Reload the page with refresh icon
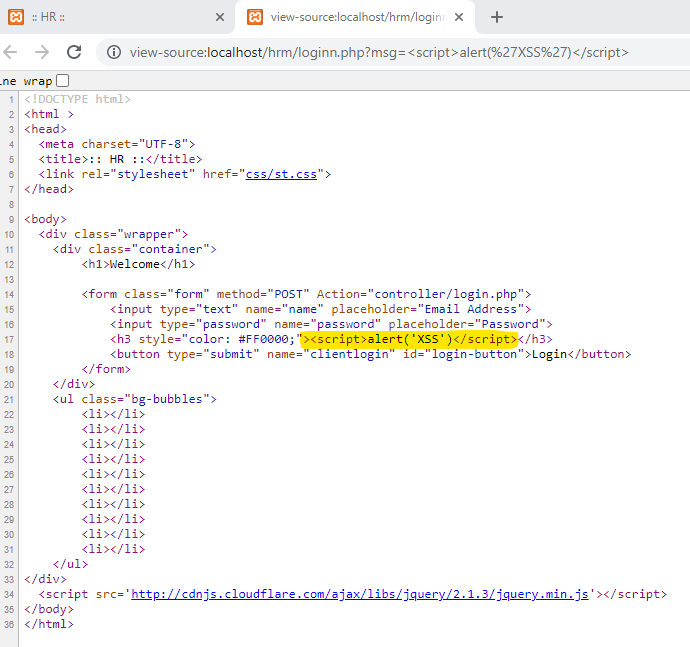690x647 pixels. (x=74, y=52)
